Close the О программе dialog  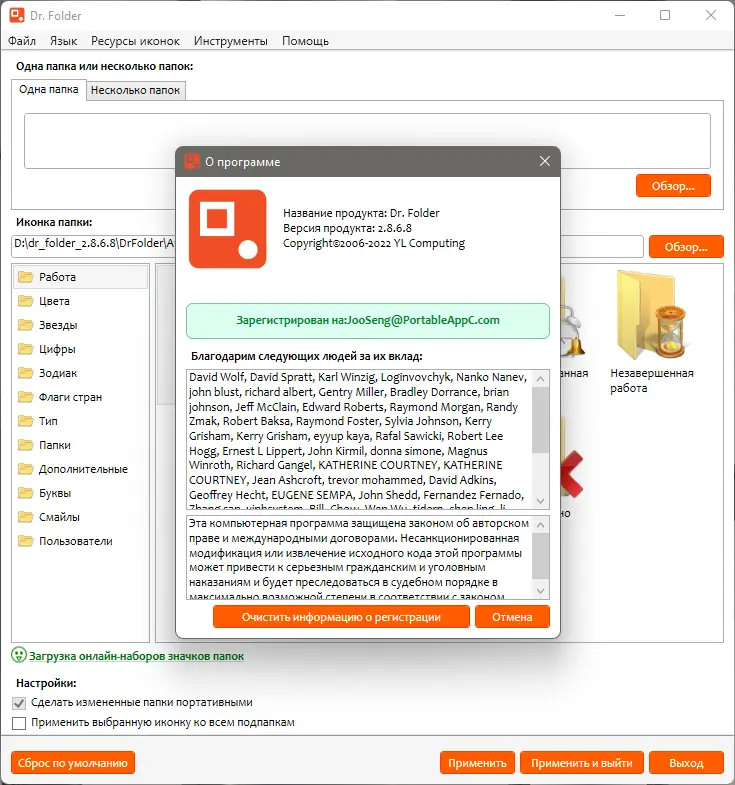coord(545,161)
